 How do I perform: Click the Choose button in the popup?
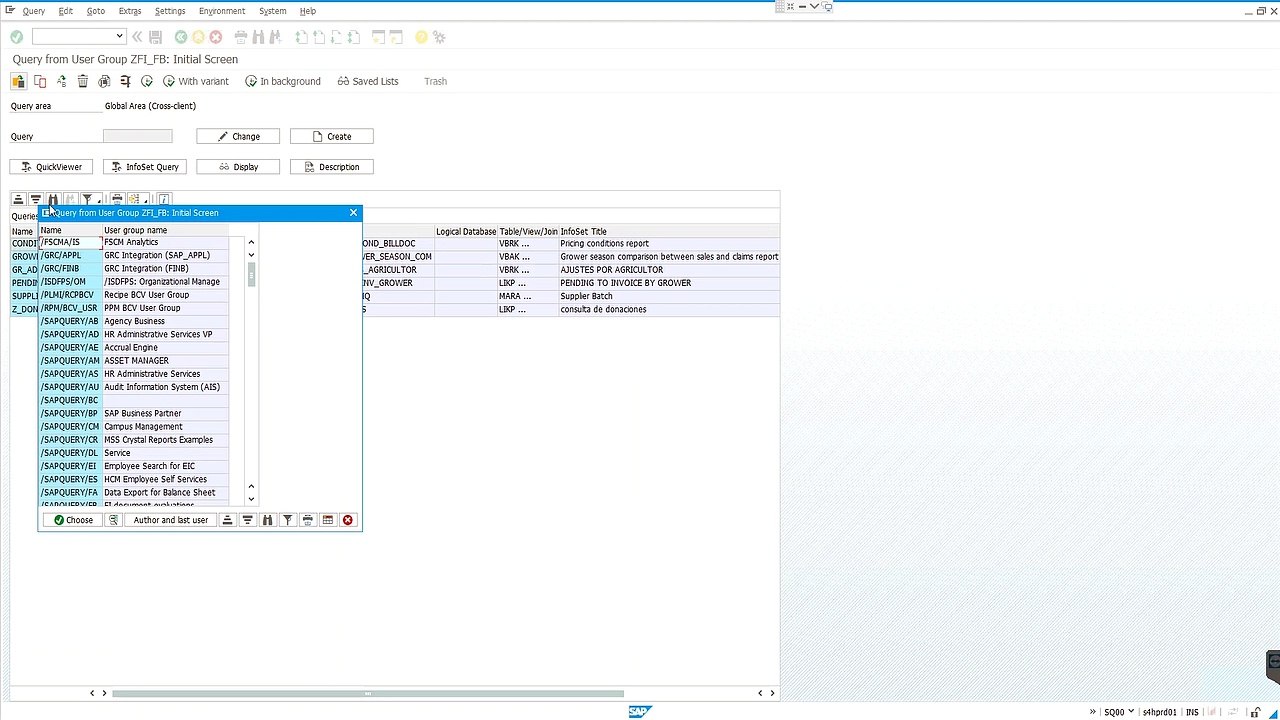(73, 520)
